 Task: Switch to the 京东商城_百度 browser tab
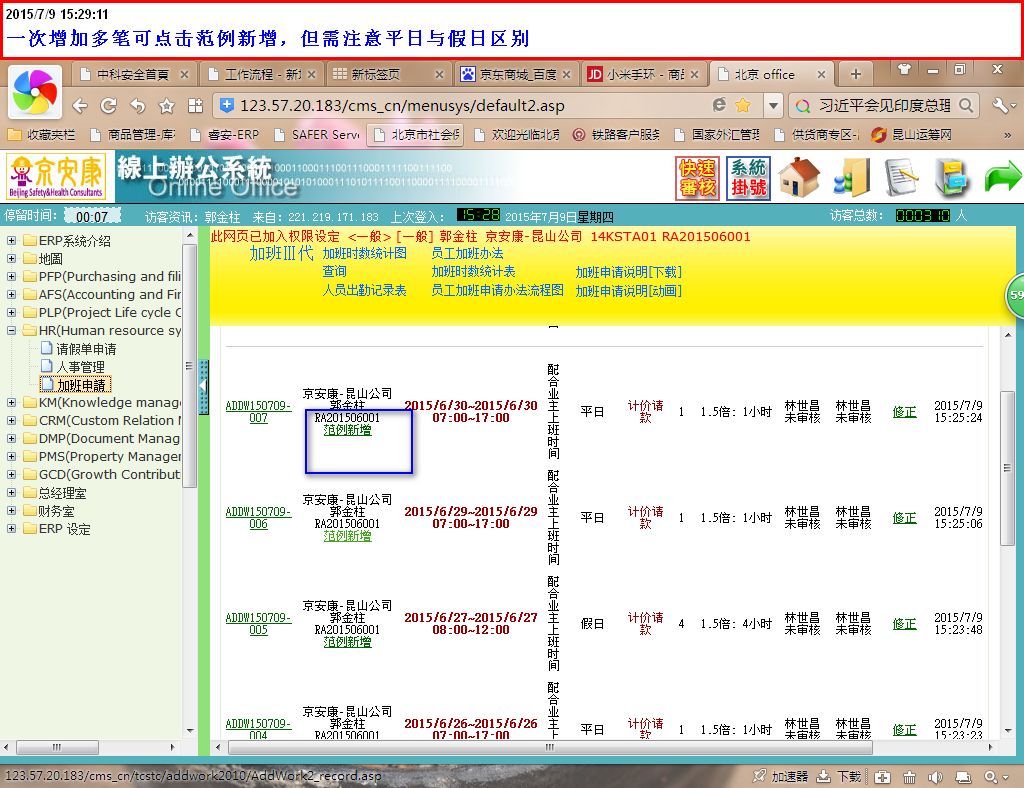coord(517,74)
